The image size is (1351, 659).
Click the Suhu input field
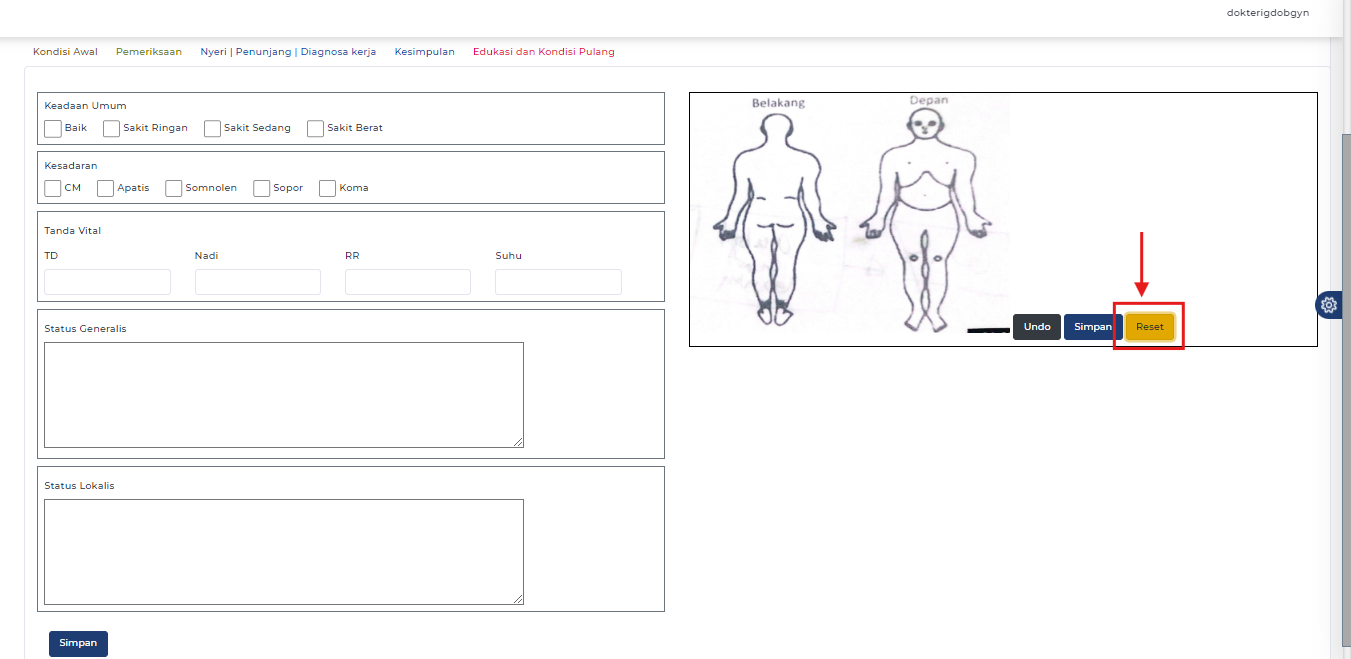557,281
